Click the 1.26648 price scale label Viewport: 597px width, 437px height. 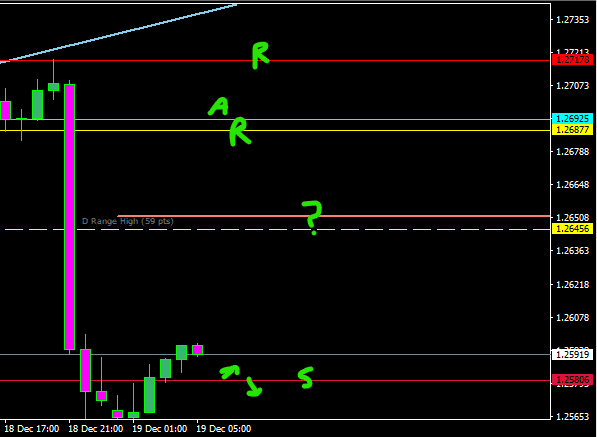tap(572, 185)
